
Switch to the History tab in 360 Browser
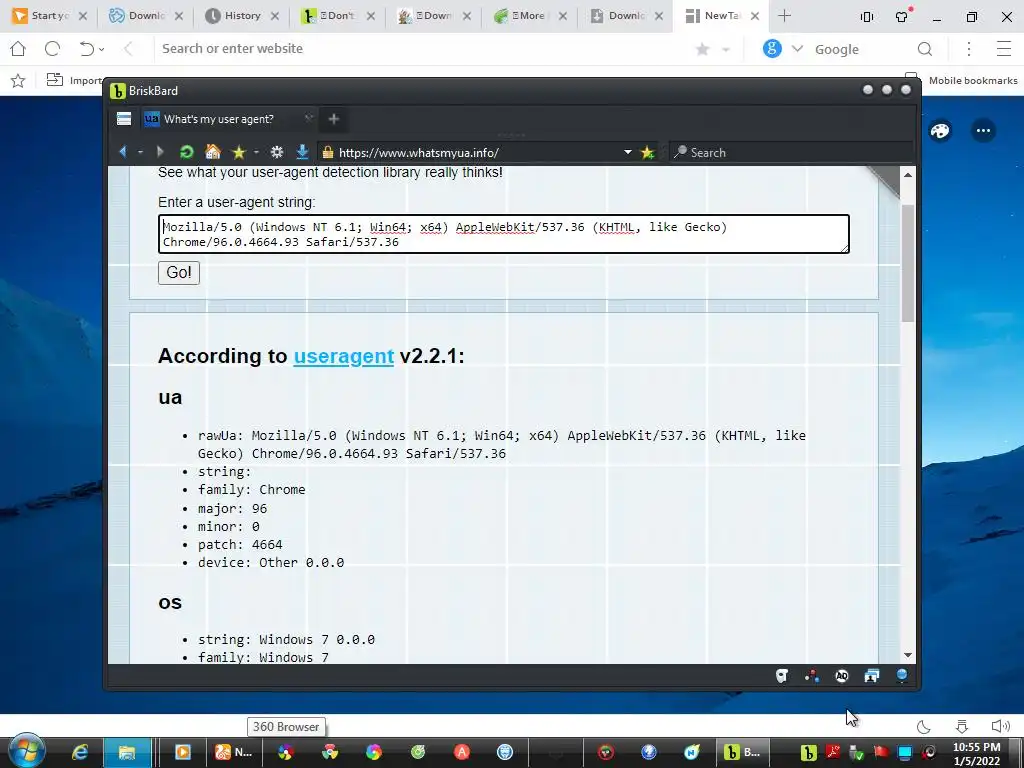click(242, 16)
